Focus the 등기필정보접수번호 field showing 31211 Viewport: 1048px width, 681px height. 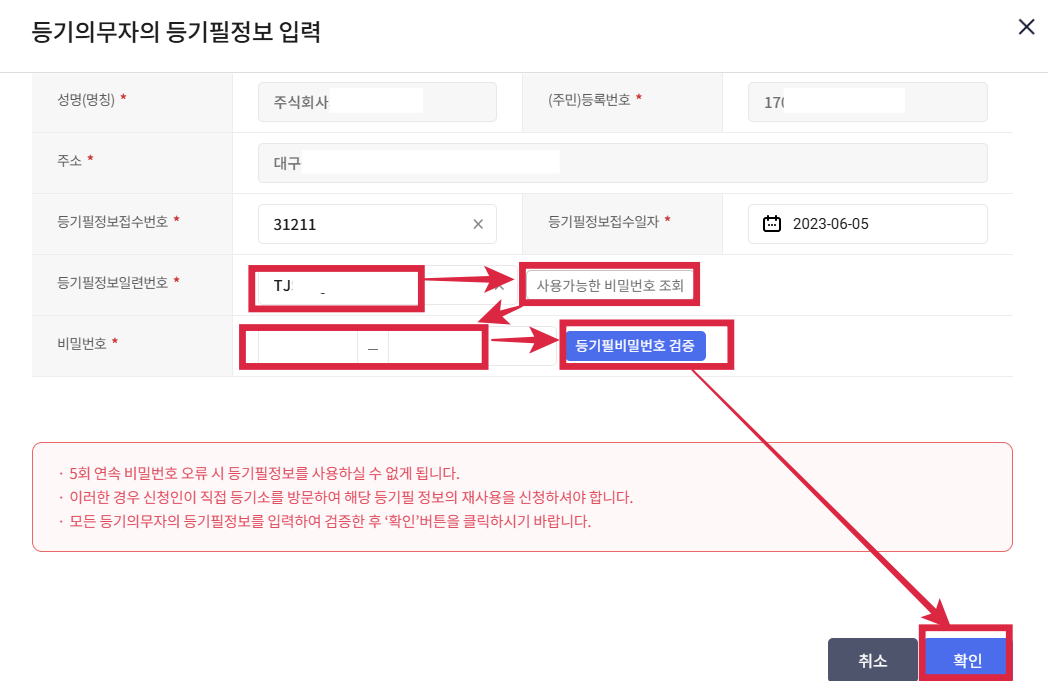pos(360,223)
